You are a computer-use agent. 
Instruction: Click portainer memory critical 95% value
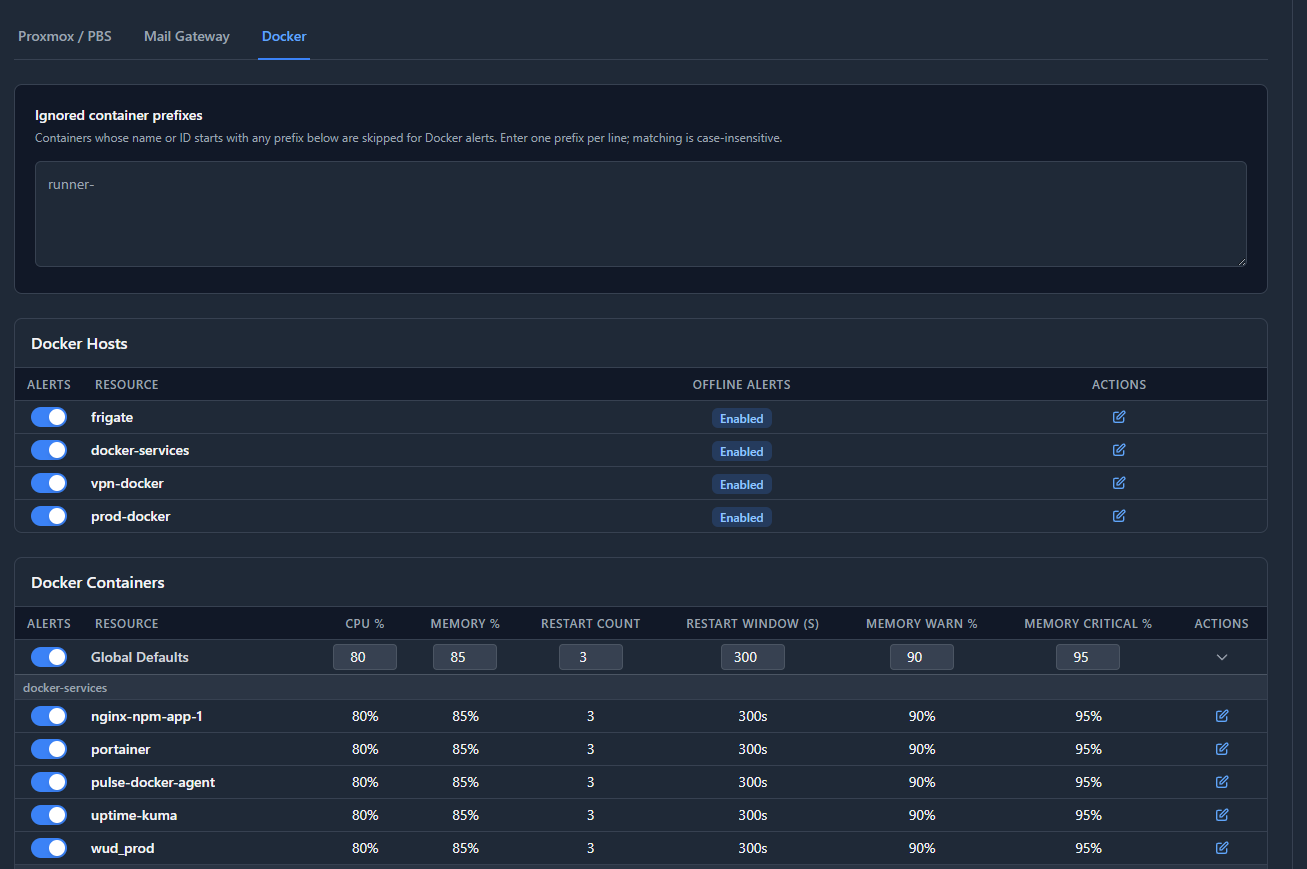(x=1088, y=749)
